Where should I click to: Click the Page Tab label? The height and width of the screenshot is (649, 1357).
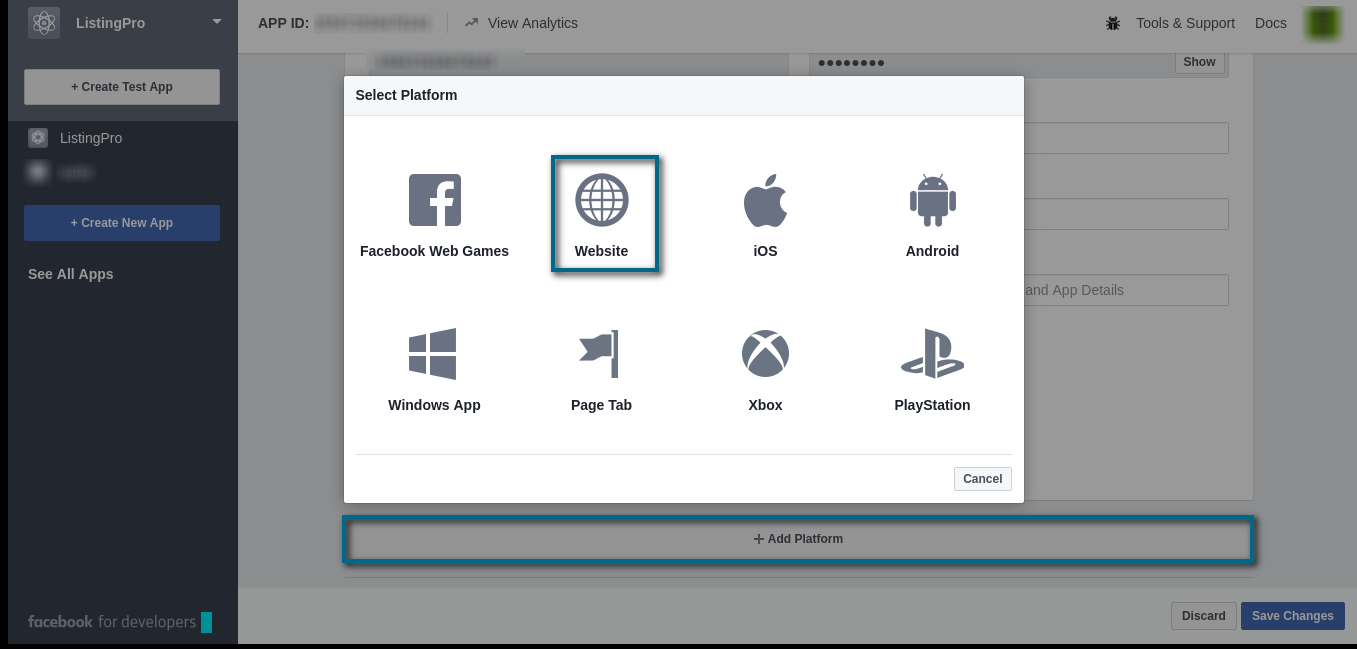(x=602, y=405)
